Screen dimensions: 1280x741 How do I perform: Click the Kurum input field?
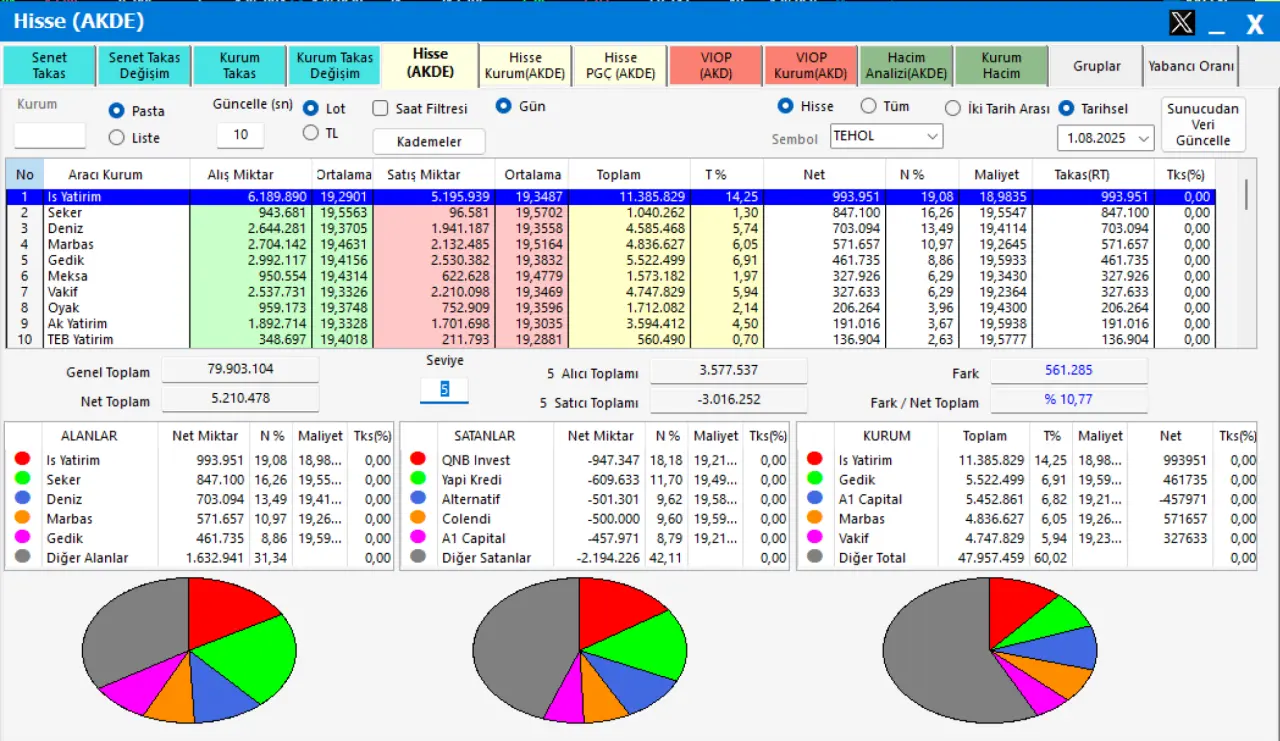tap(50, 136)
